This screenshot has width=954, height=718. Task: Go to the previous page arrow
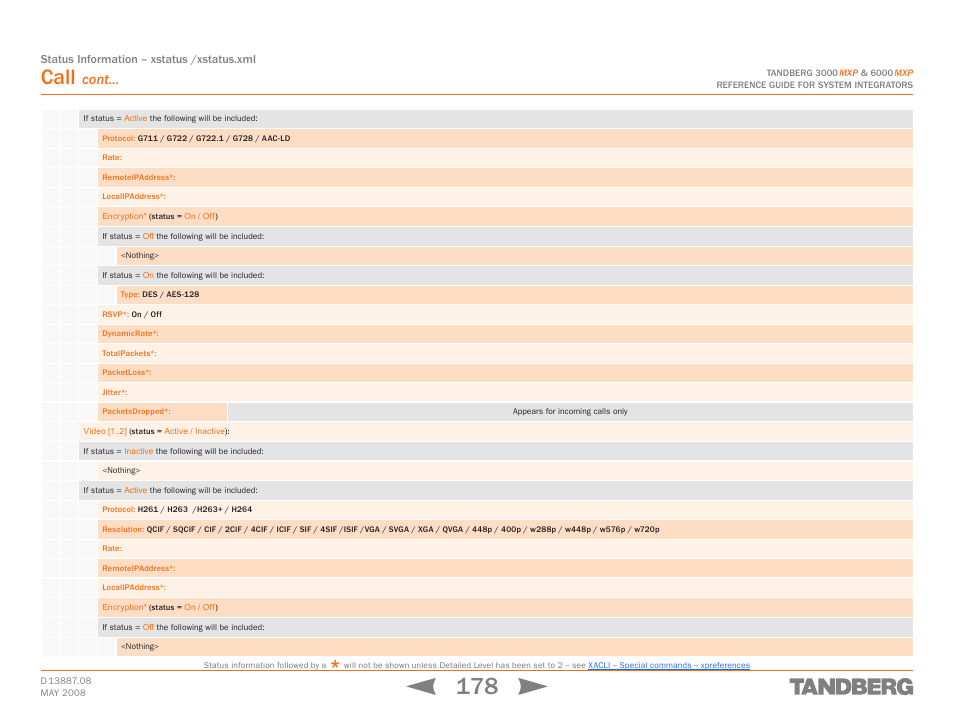421,686
